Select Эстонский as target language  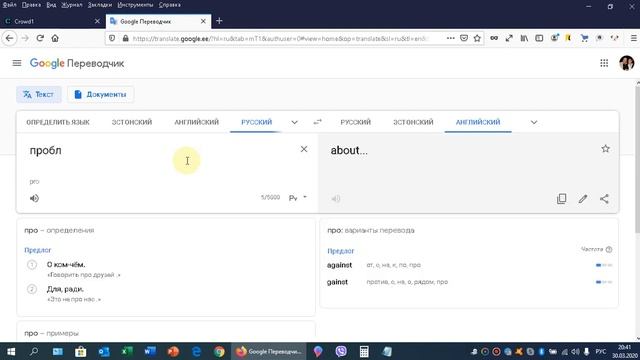(x=413, y=122)
